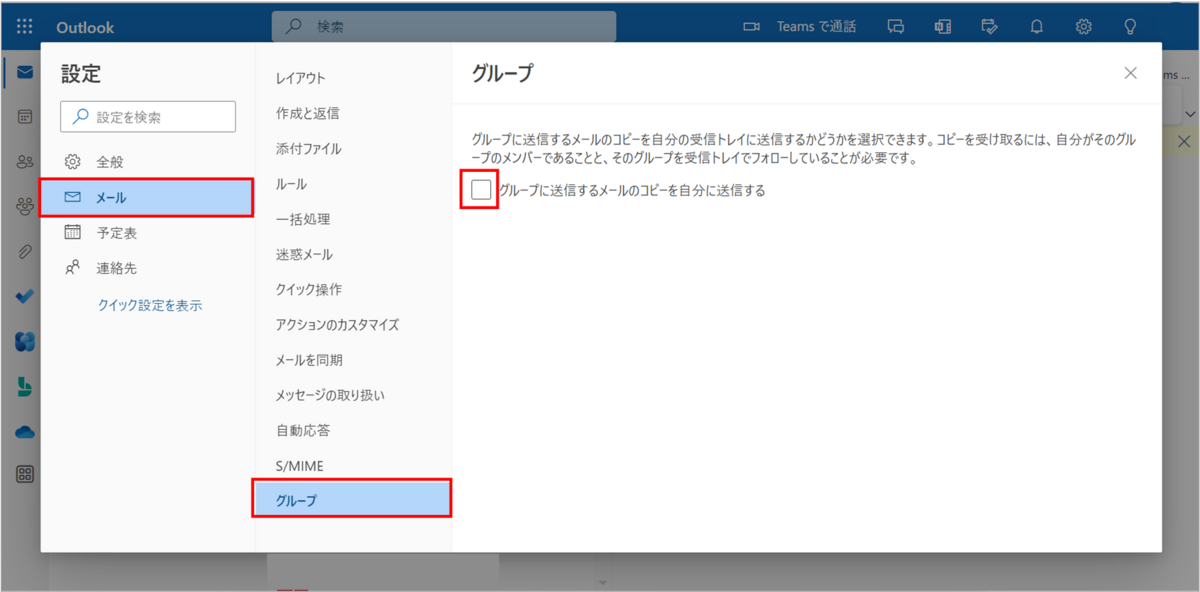Select メール settings category
1200x592 pixels.
146,198
